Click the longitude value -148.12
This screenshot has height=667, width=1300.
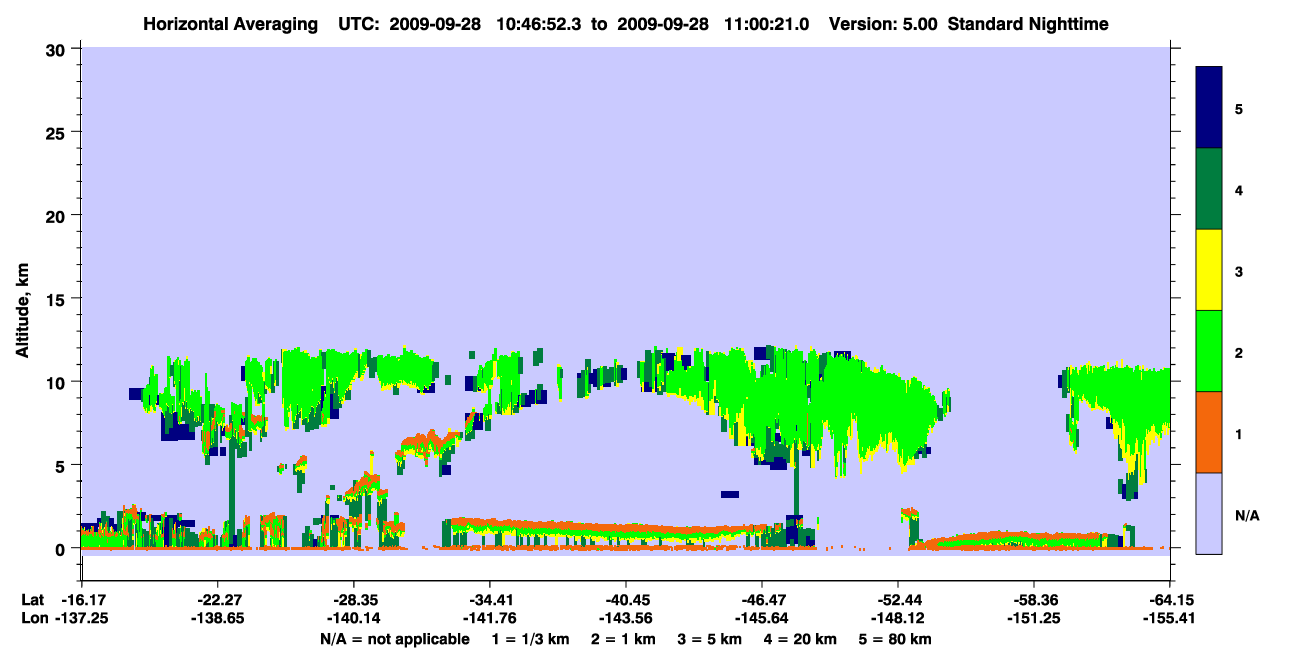click(x=897, y=619)
